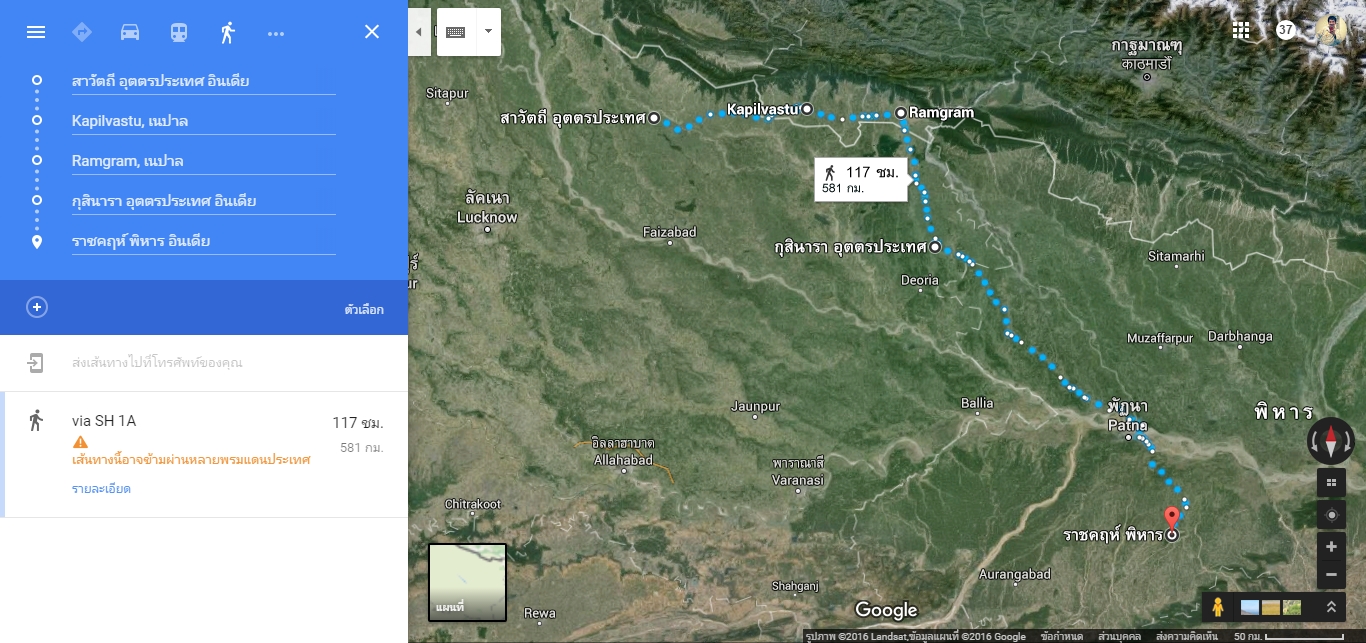
Task: Send route to phone option
Action: click(204, 363)
